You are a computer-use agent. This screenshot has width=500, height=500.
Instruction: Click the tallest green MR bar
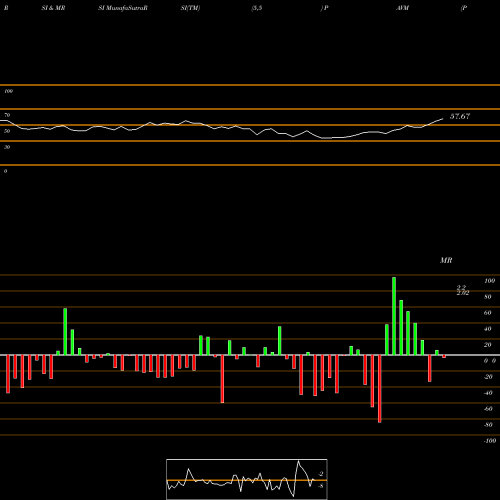click(x=394, y=316)
